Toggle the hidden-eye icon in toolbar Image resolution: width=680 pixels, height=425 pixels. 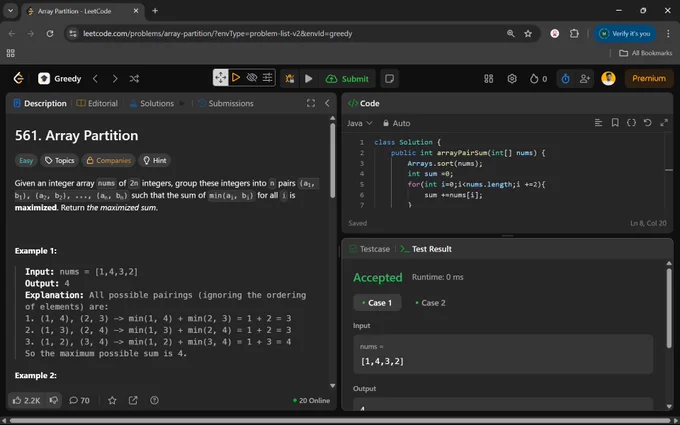pos(252,78)
